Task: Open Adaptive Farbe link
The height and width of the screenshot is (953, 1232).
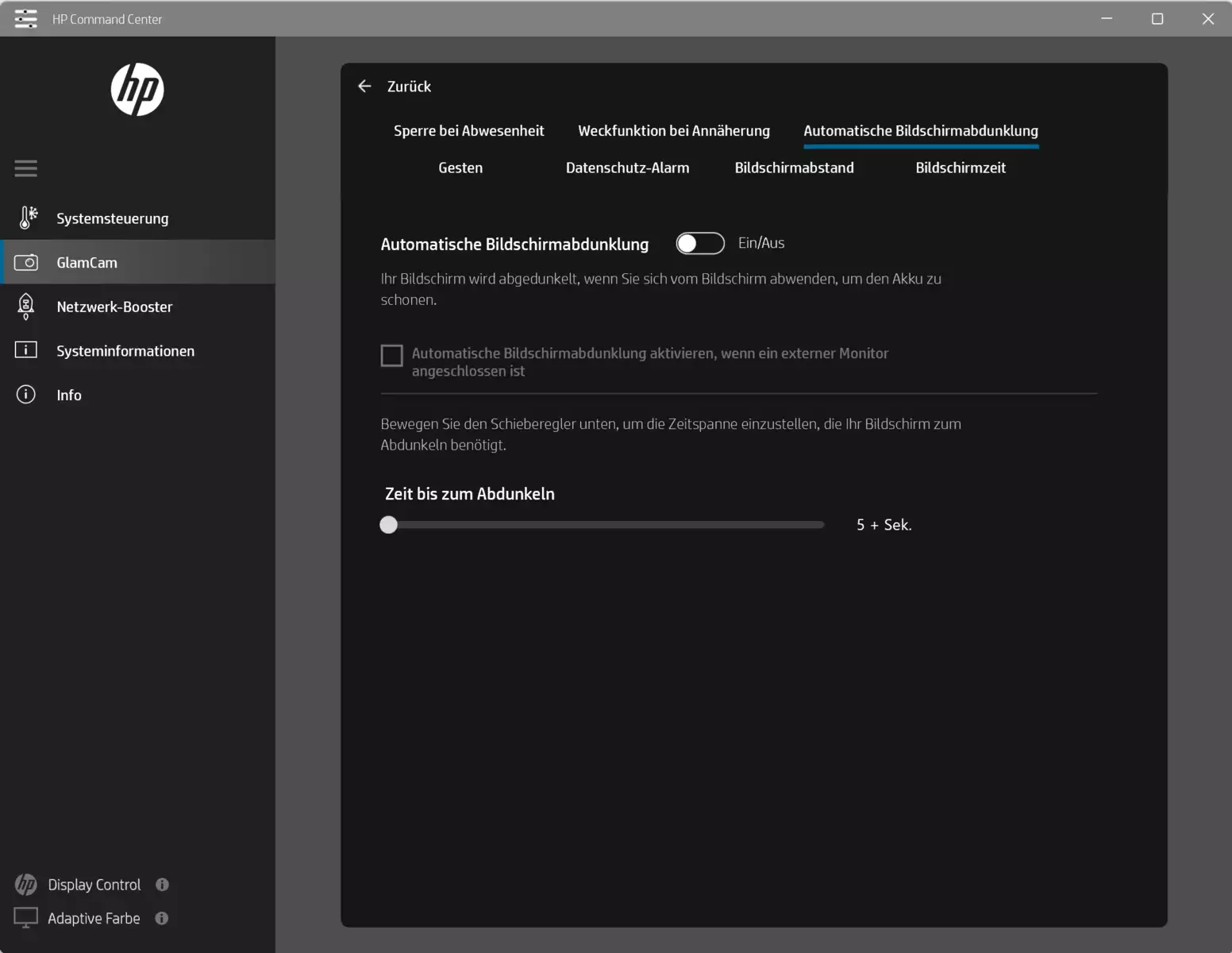Action: coord(94,918)
